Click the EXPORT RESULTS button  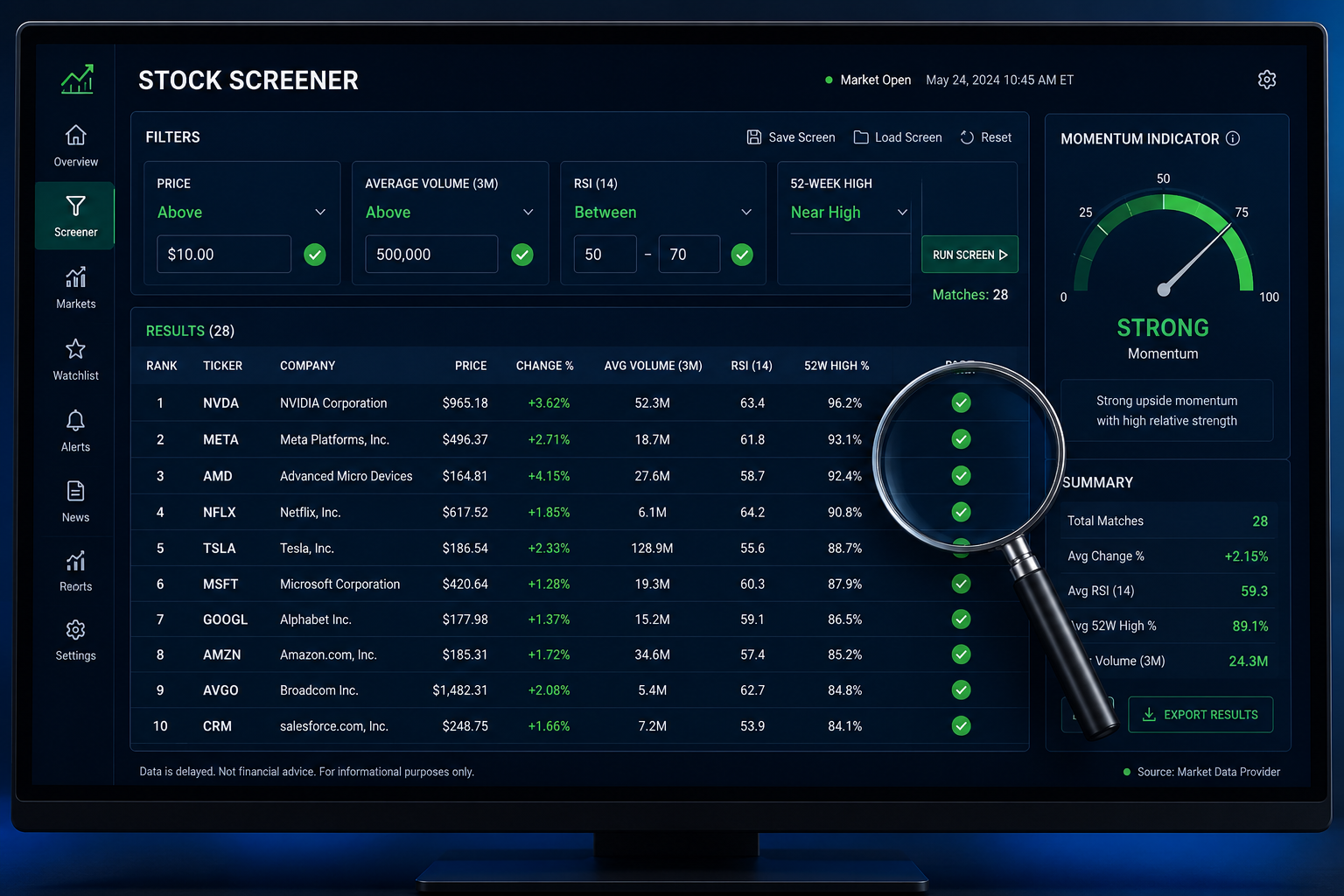(x=1200, y=715)
